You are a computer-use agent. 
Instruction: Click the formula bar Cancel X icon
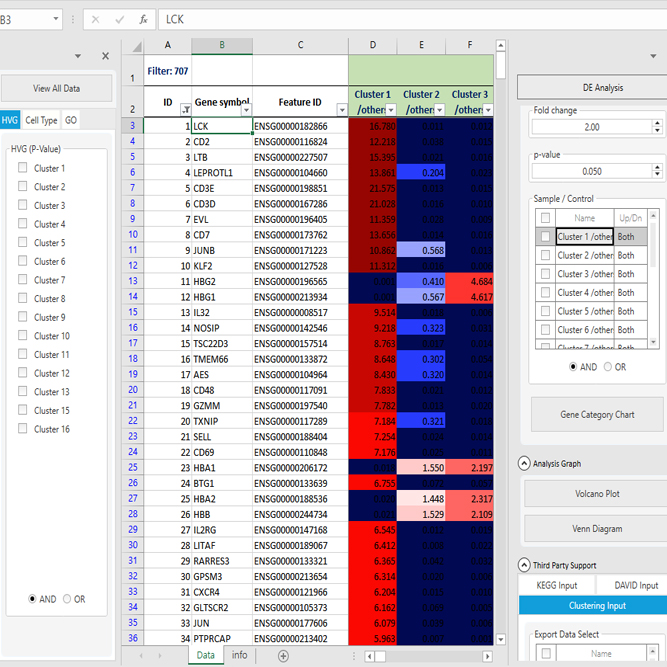point(95,19)
